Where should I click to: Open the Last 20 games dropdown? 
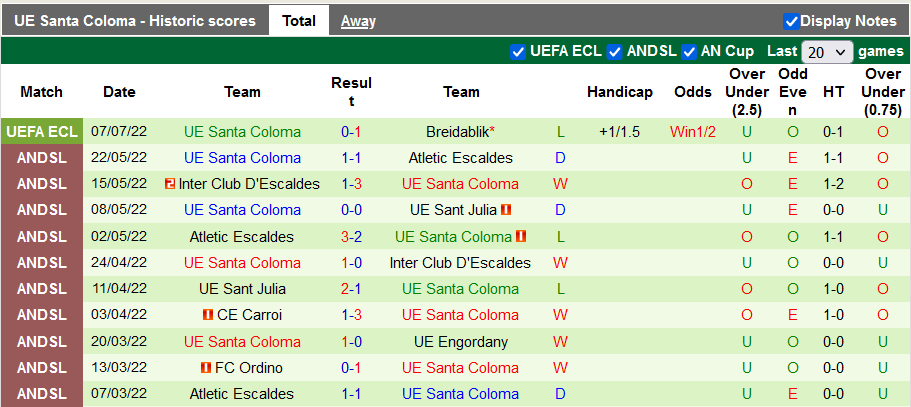(x=827, y=52)
